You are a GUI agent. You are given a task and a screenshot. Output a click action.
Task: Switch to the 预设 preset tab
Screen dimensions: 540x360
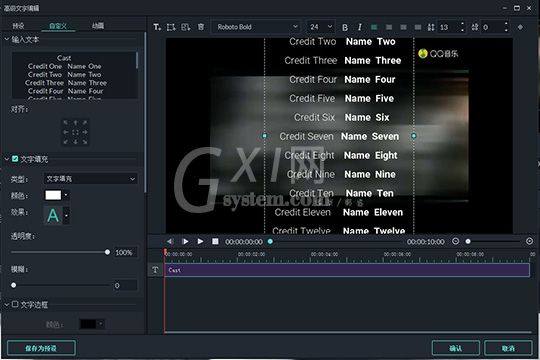[x=18, y=26]
